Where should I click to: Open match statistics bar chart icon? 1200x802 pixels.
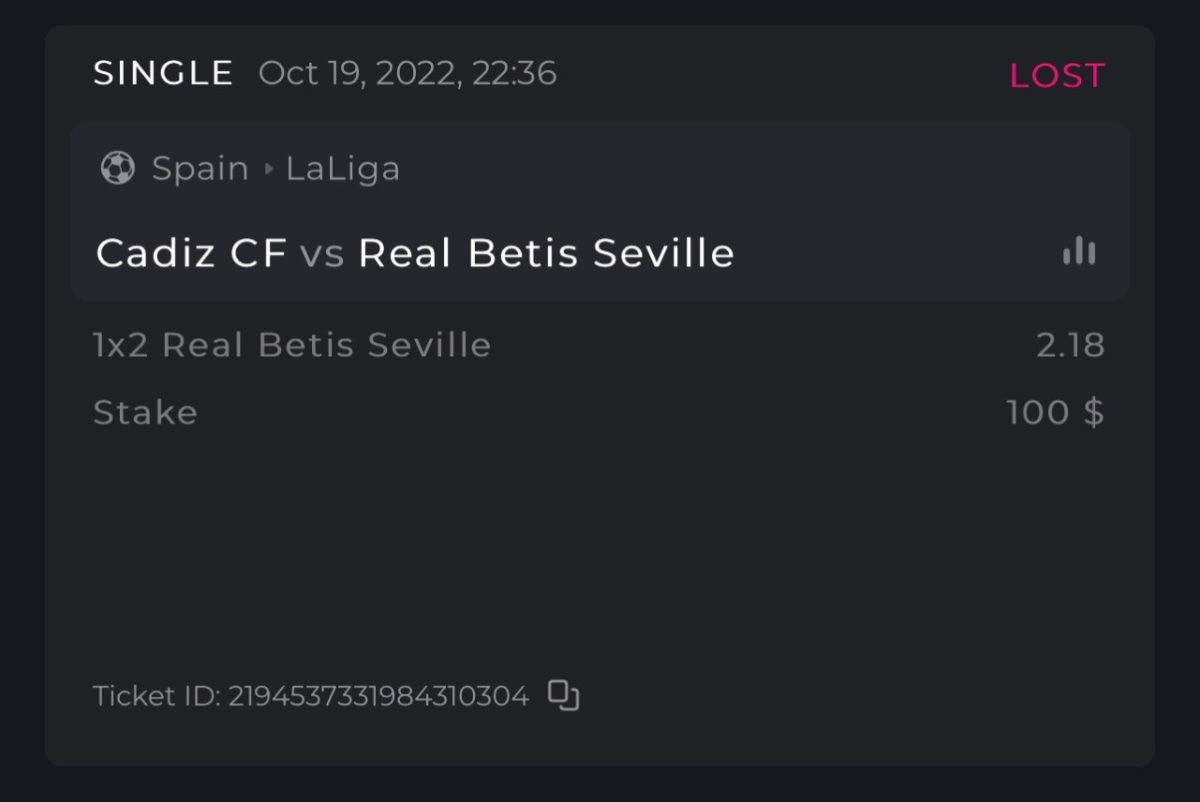1079,251
